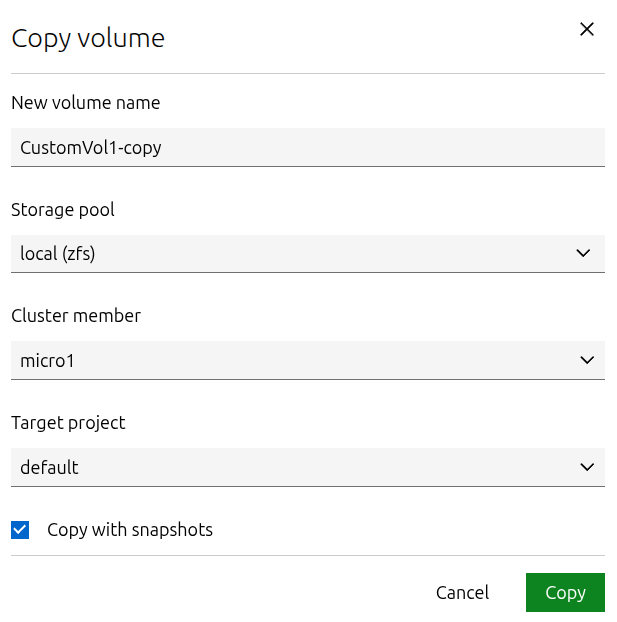
Task: Click the "Copy volume" dialog heading
Action: (x=88, y=39)
